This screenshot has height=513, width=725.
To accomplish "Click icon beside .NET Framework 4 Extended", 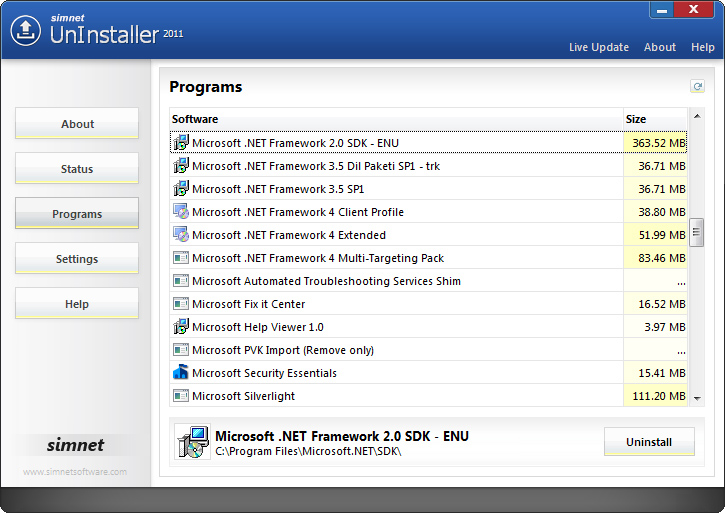I will pyautogui.click(x=181, y=235).
